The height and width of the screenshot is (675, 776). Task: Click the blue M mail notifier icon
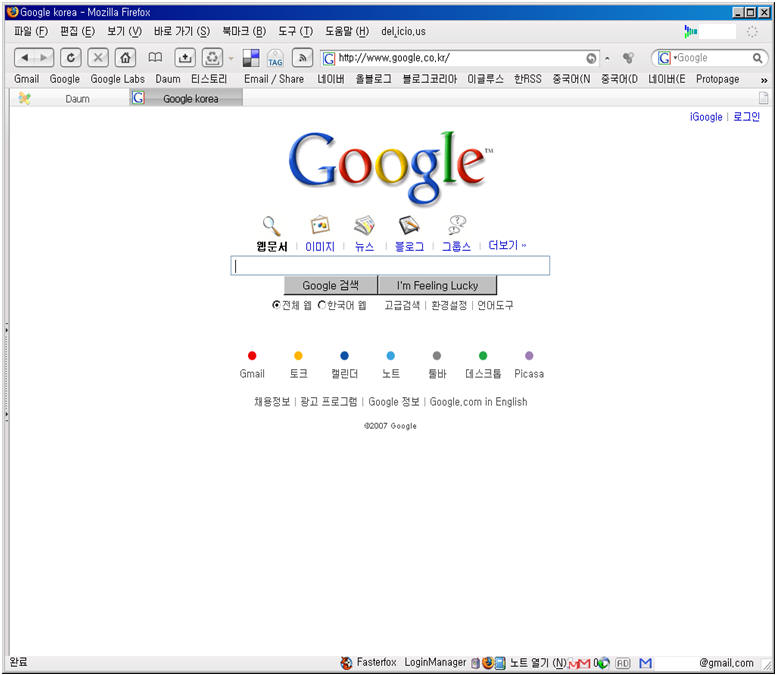click(x=645, y=663)
